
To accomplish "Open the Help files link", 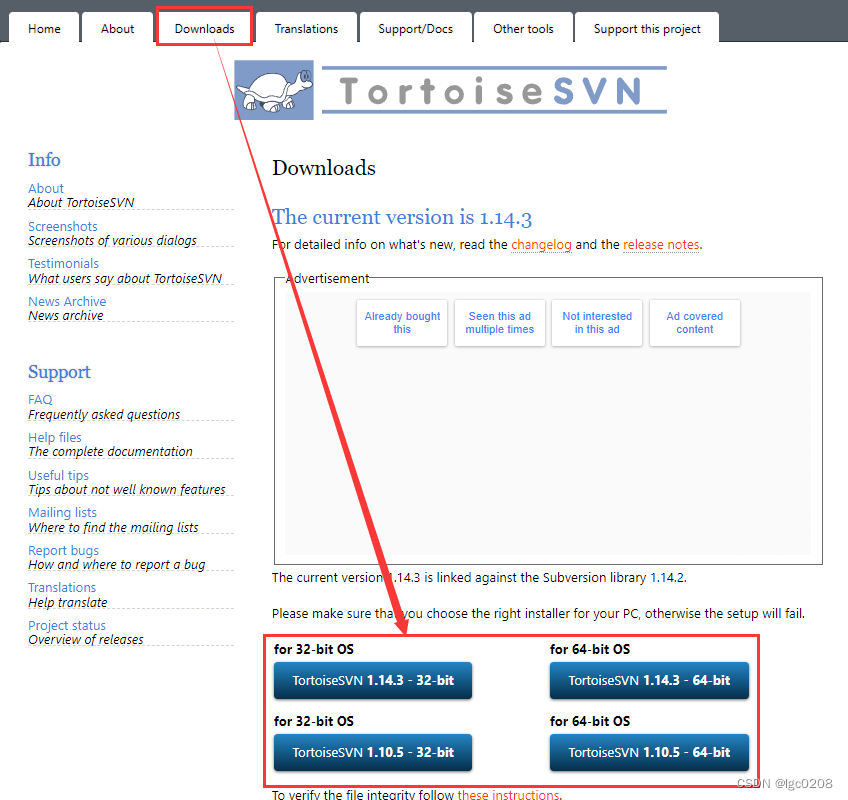I will coord(55,437).
